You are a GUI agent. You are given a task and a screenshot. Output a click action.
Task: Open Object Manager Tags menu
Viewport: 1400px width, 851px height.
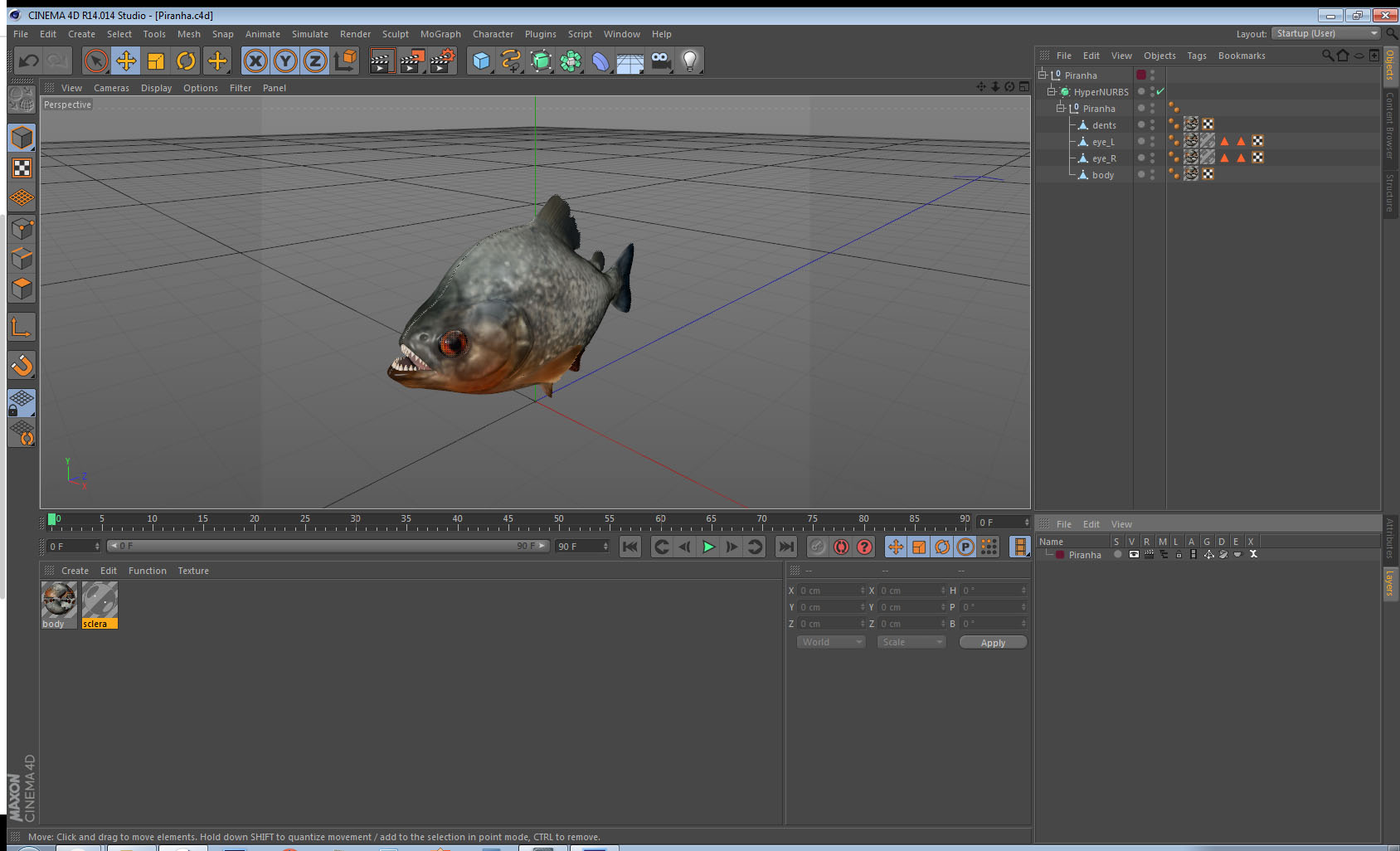pos(1196,56)
